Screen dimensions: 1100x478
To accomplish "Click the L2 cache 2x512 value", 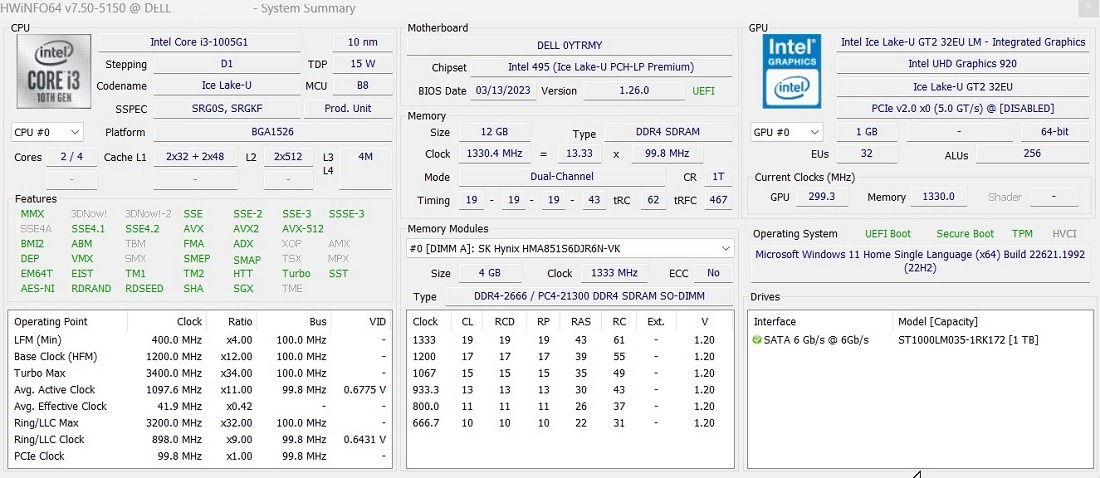I will click(x=288, y=157).
